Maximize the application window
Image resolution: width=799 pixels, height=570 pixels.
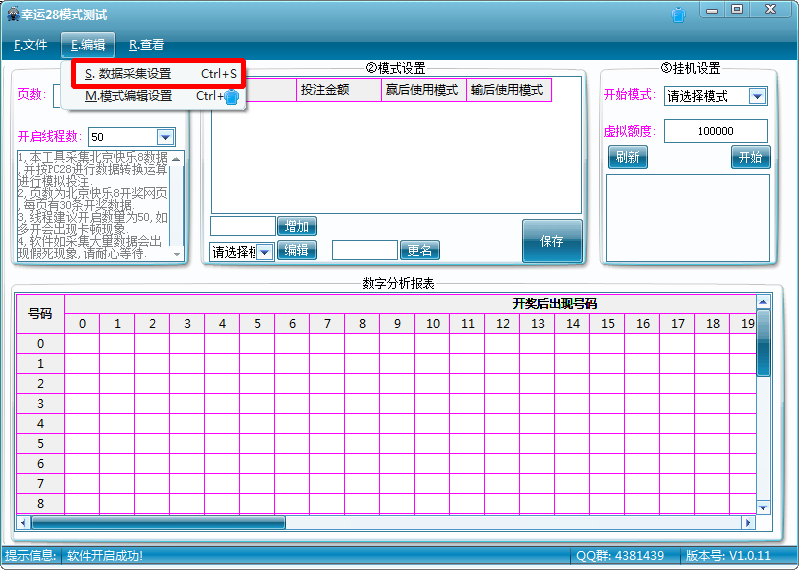tap(737, 10)
